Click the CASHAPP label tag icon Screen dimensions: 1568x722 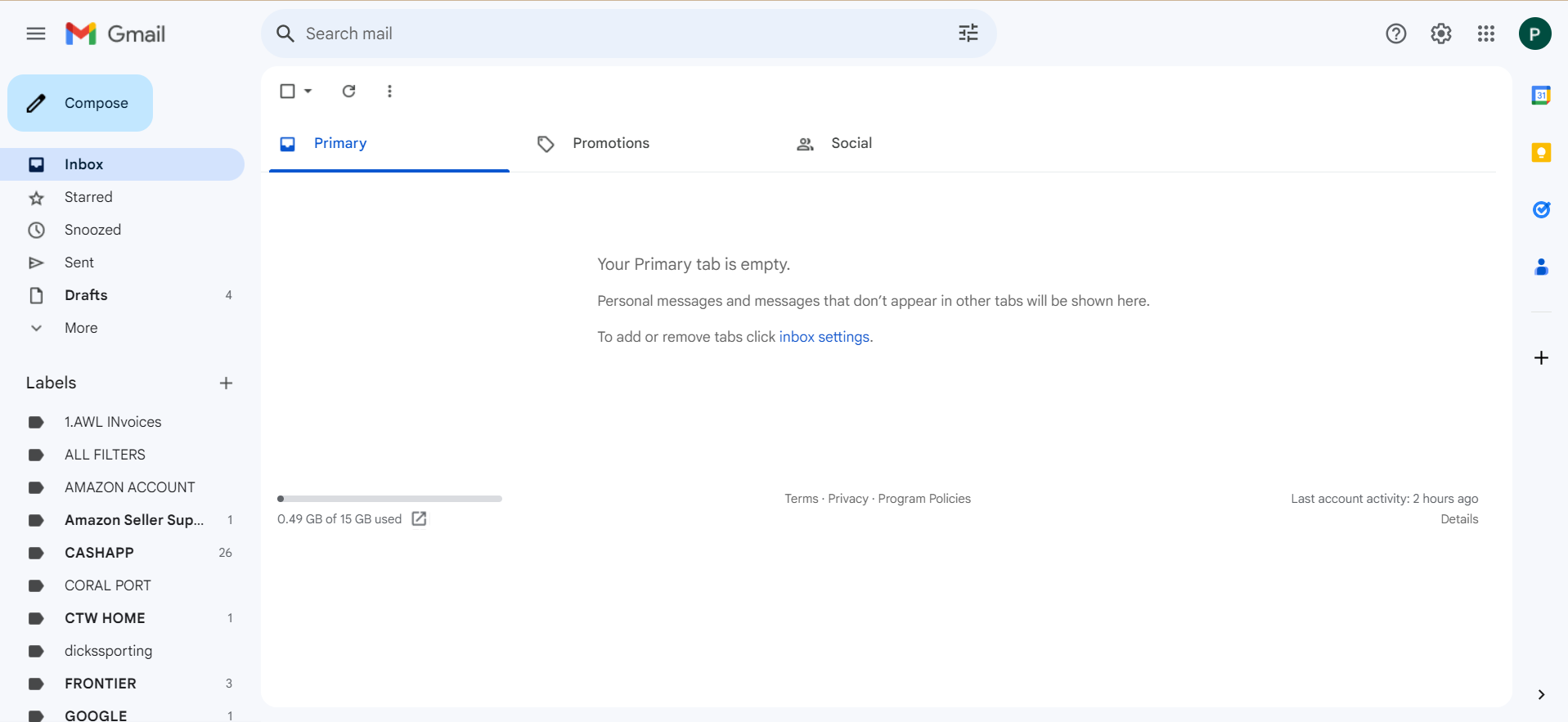pyautogui.click(x=36, y=553)
